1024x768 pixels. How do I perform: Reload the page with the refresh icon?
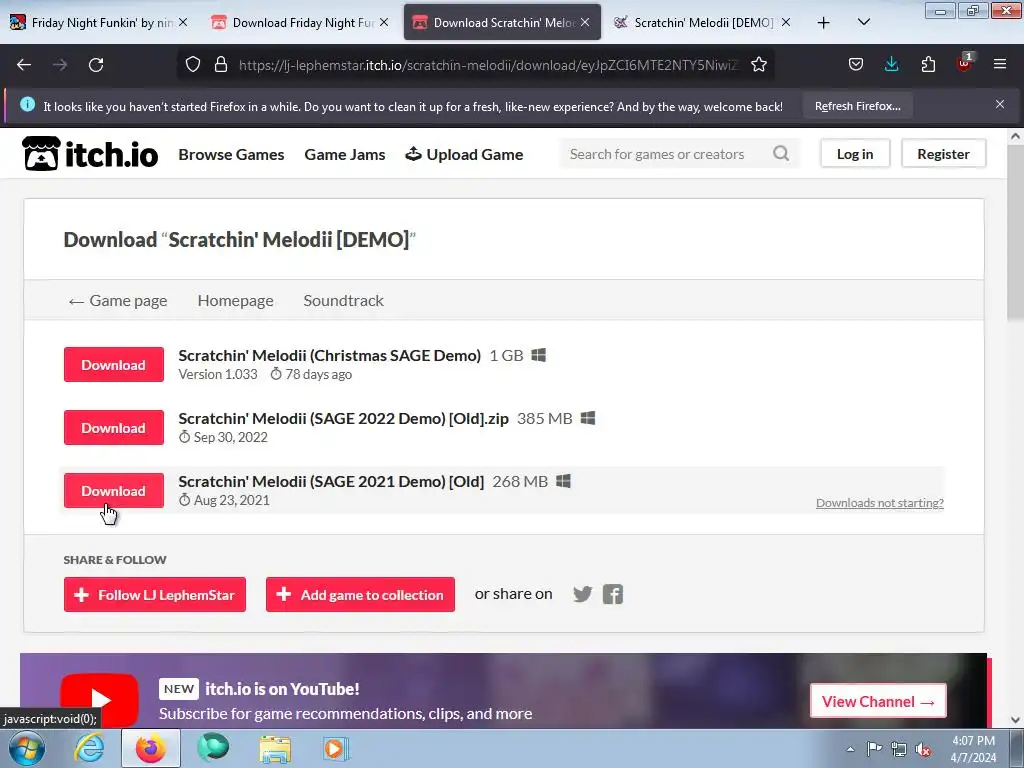pyautogui.click(x=96, y=65)
